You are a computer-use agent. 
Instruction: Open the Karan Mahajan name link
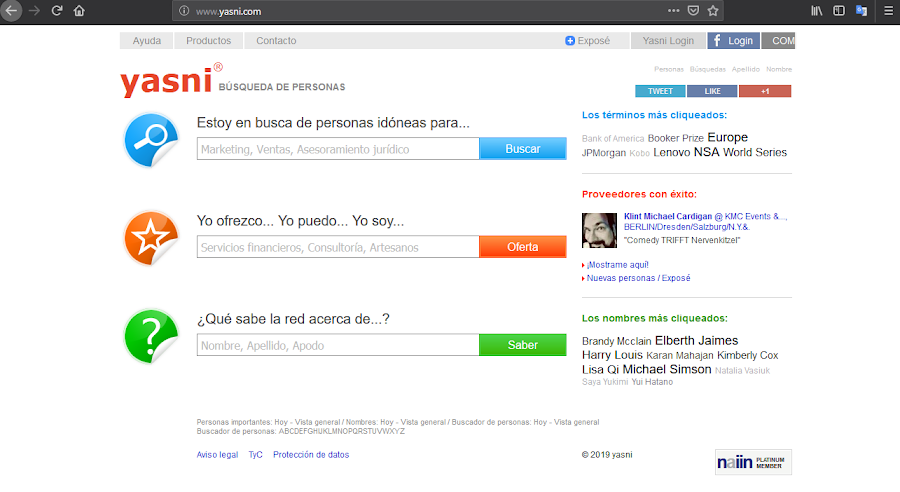(x=680, y=356)
